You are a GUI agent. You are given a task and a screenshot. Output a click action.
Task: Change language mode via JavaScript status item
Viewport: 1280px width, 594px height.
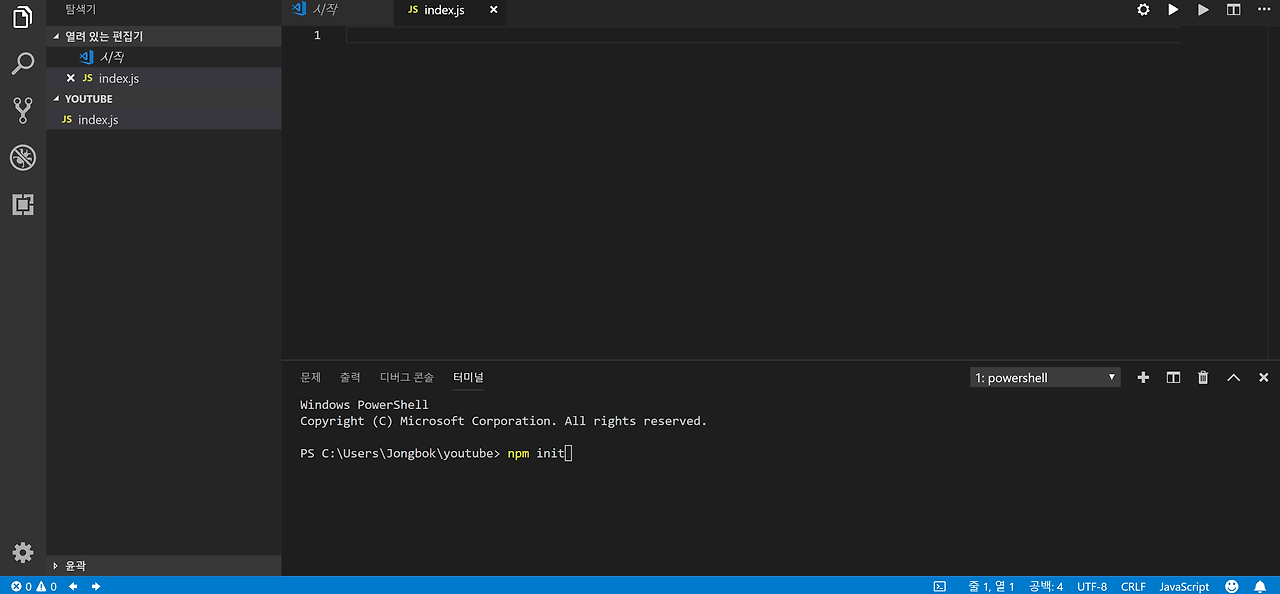[1184, 586]
